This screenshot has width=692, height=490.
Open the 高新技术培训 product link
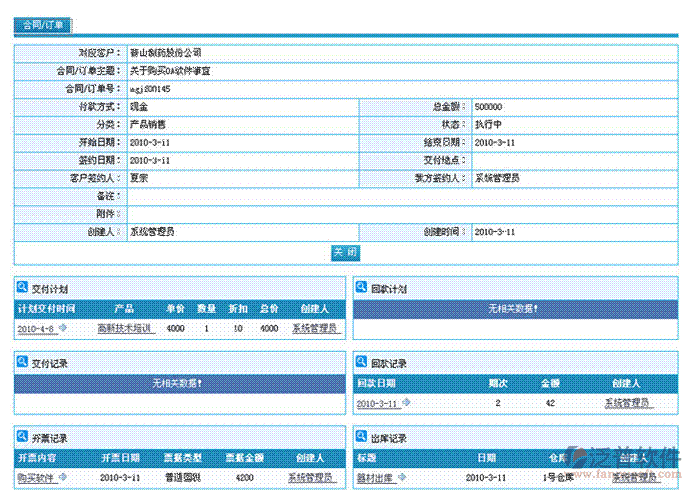(x=124, y=328)
